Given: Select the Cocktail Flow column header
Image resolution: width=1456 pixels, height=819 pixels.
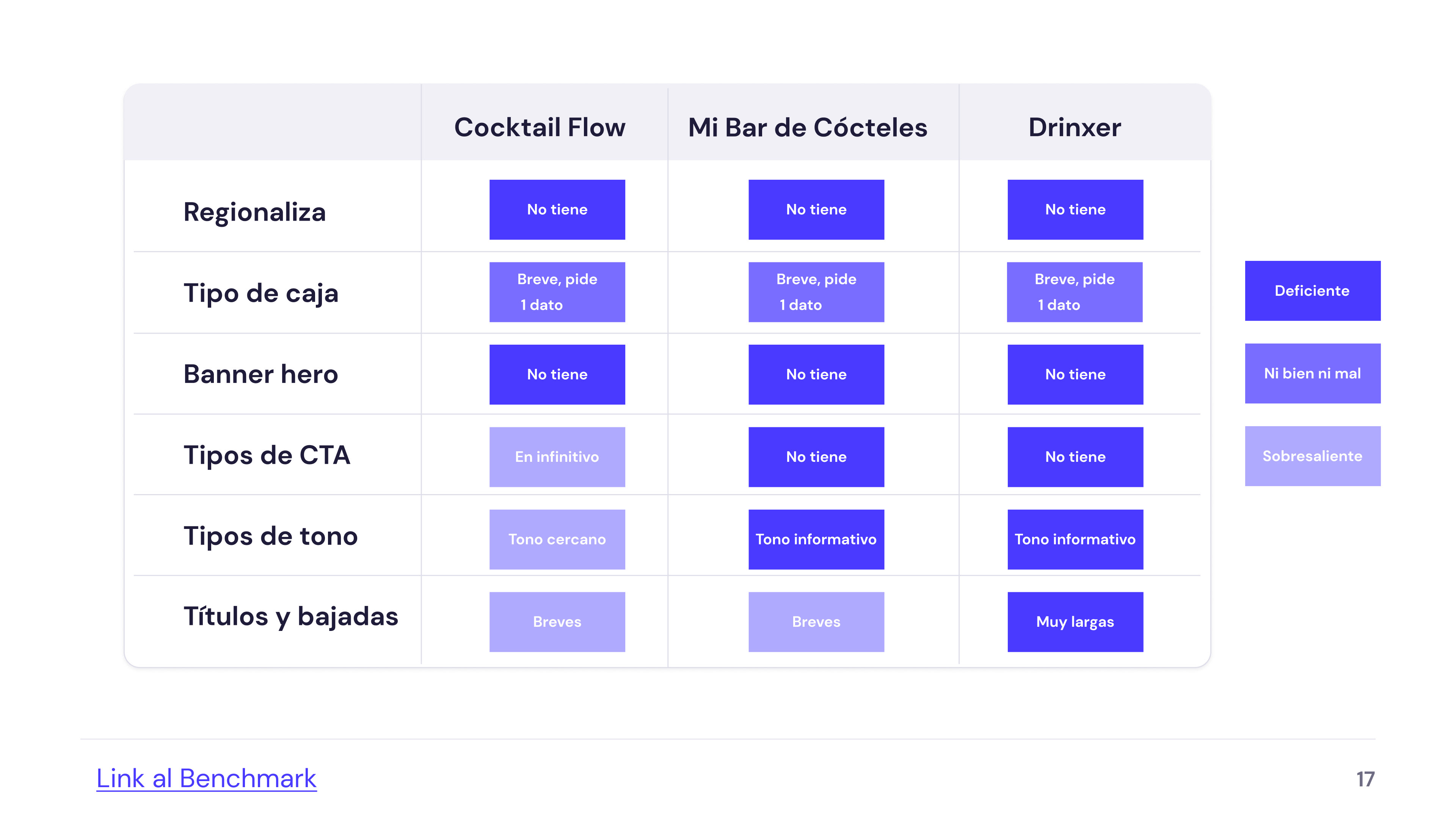Looking at the screenshot, I should click(540, 127).
